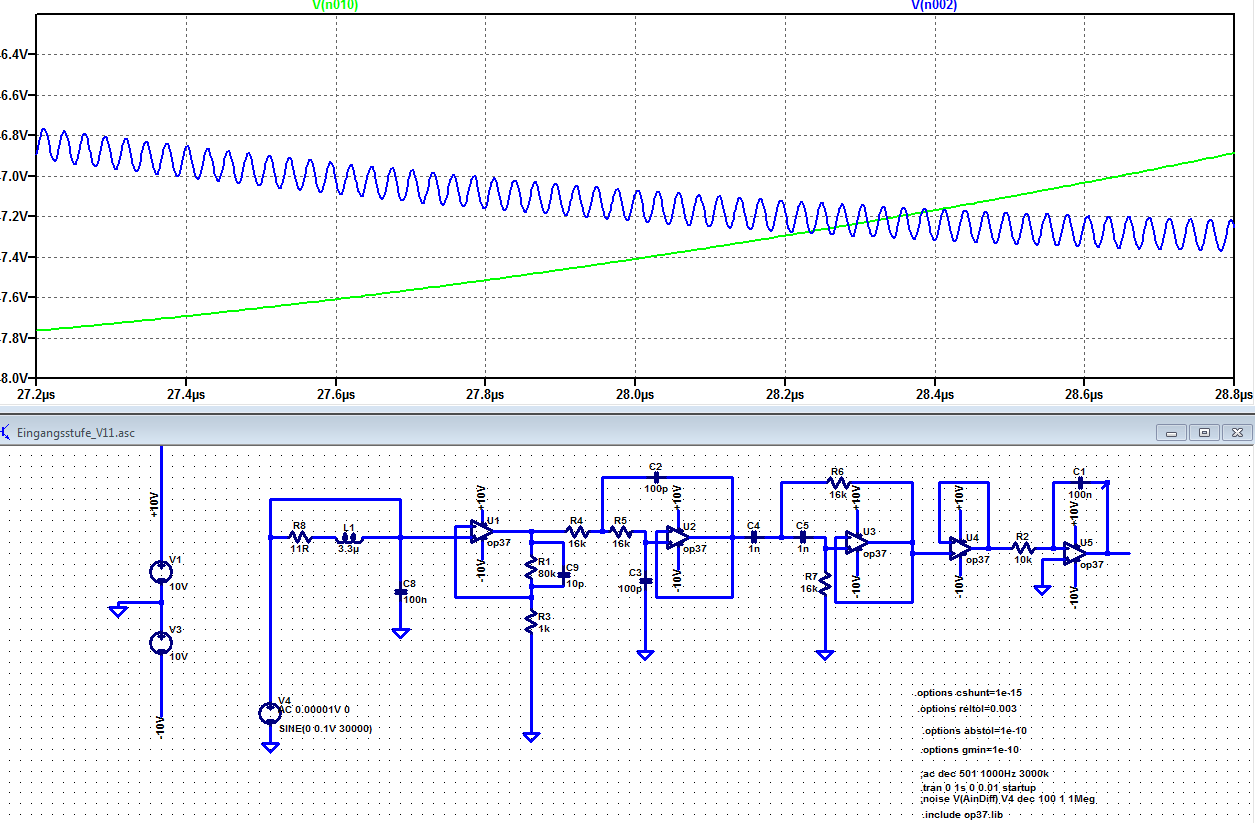The image size is (1255, 823).
Task: Click the +10V net label above V1
Action: click(154, 504)
